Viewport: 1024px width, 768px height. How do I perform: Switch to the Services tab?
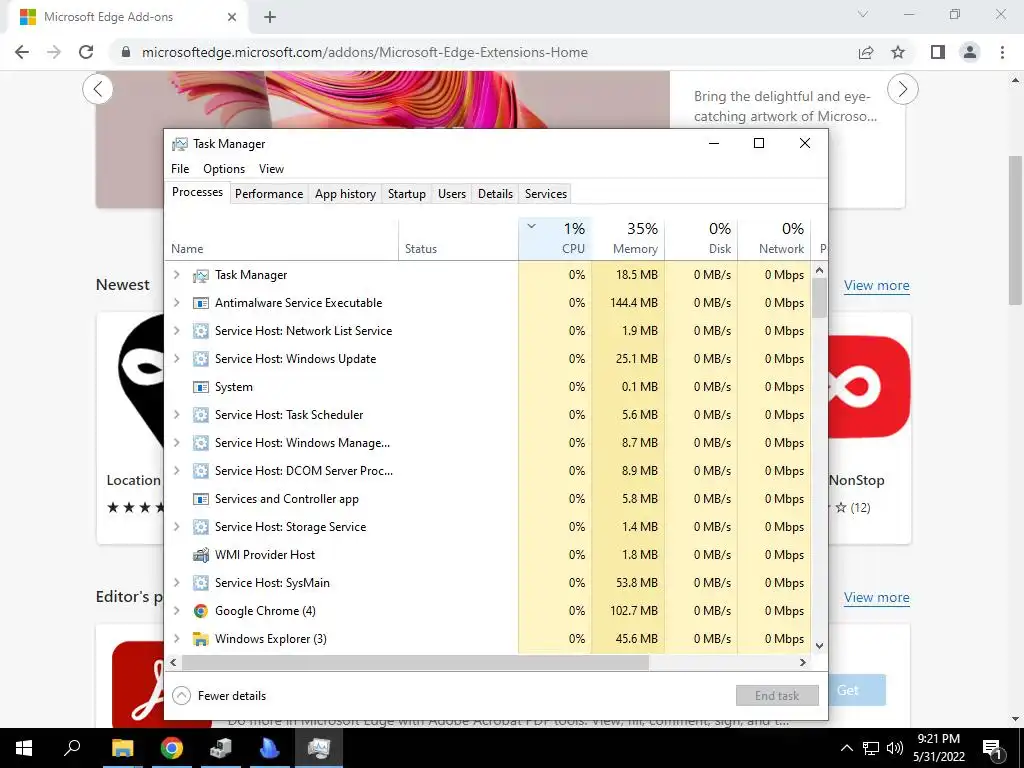point(545,194)
